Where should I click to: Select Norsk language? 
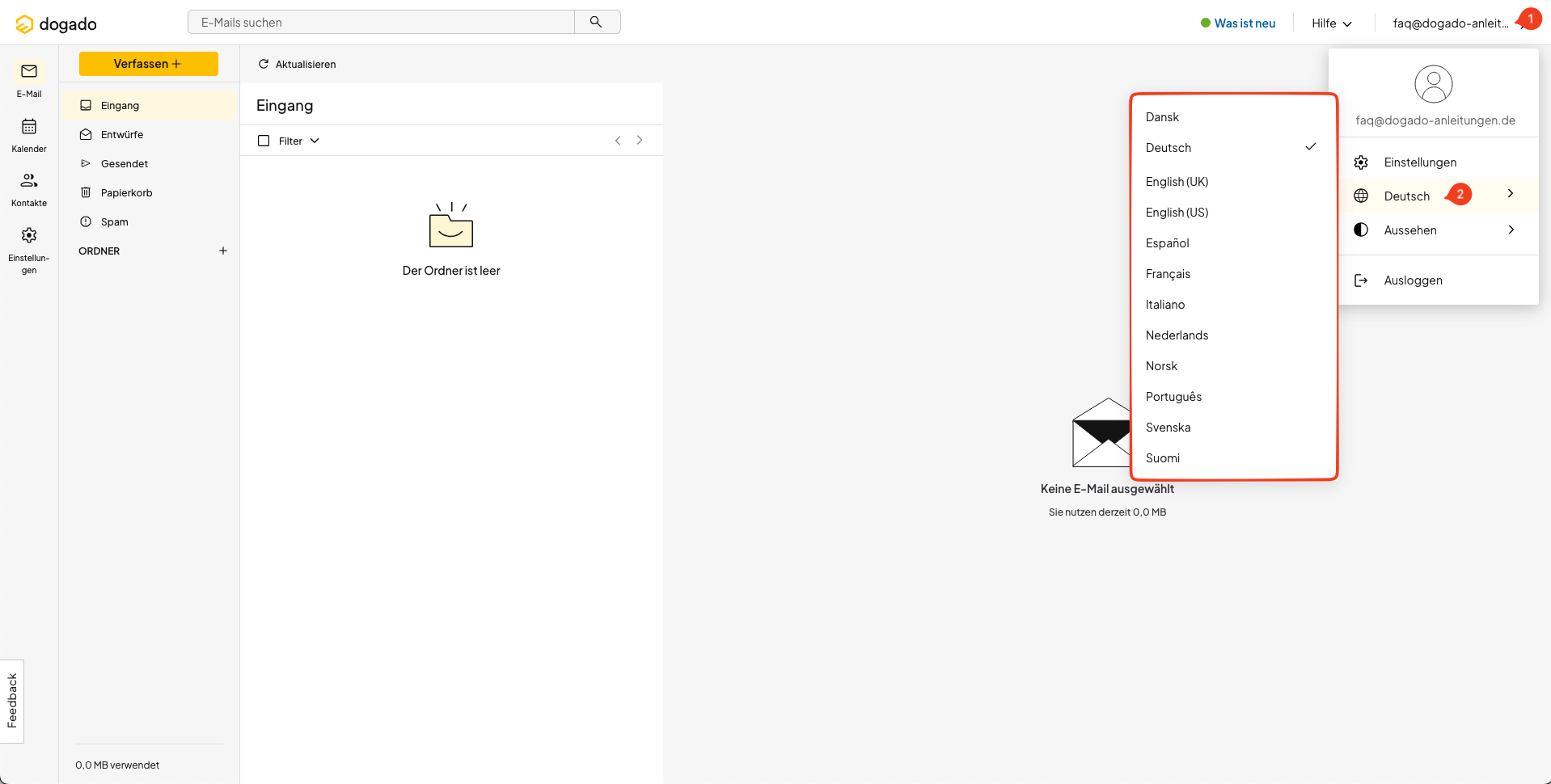1234,366
